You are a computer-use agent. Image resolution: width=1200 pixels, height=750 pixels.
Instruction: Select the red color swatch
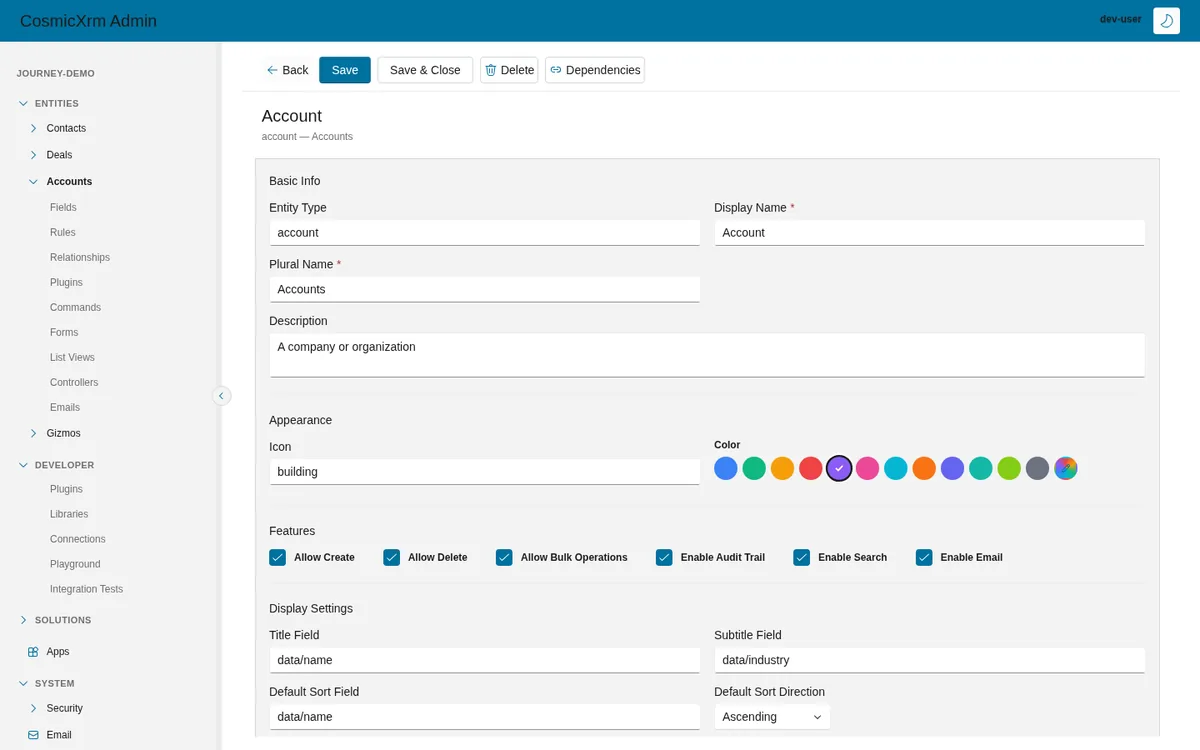811,468
